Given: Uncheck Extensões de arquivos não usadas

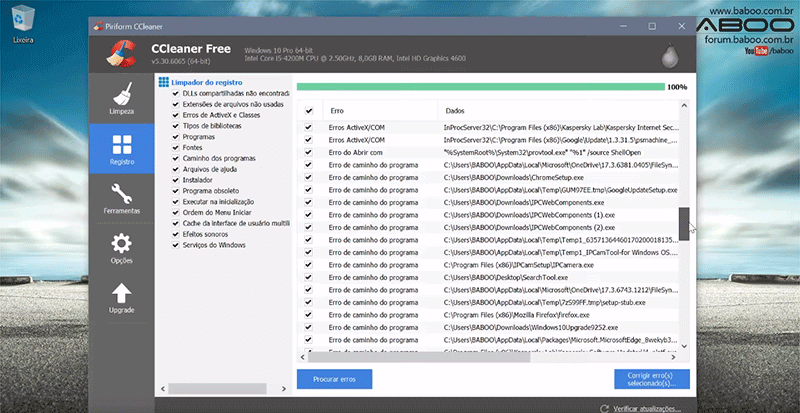Looking at the screenshot, I should (x=176, y=104).
